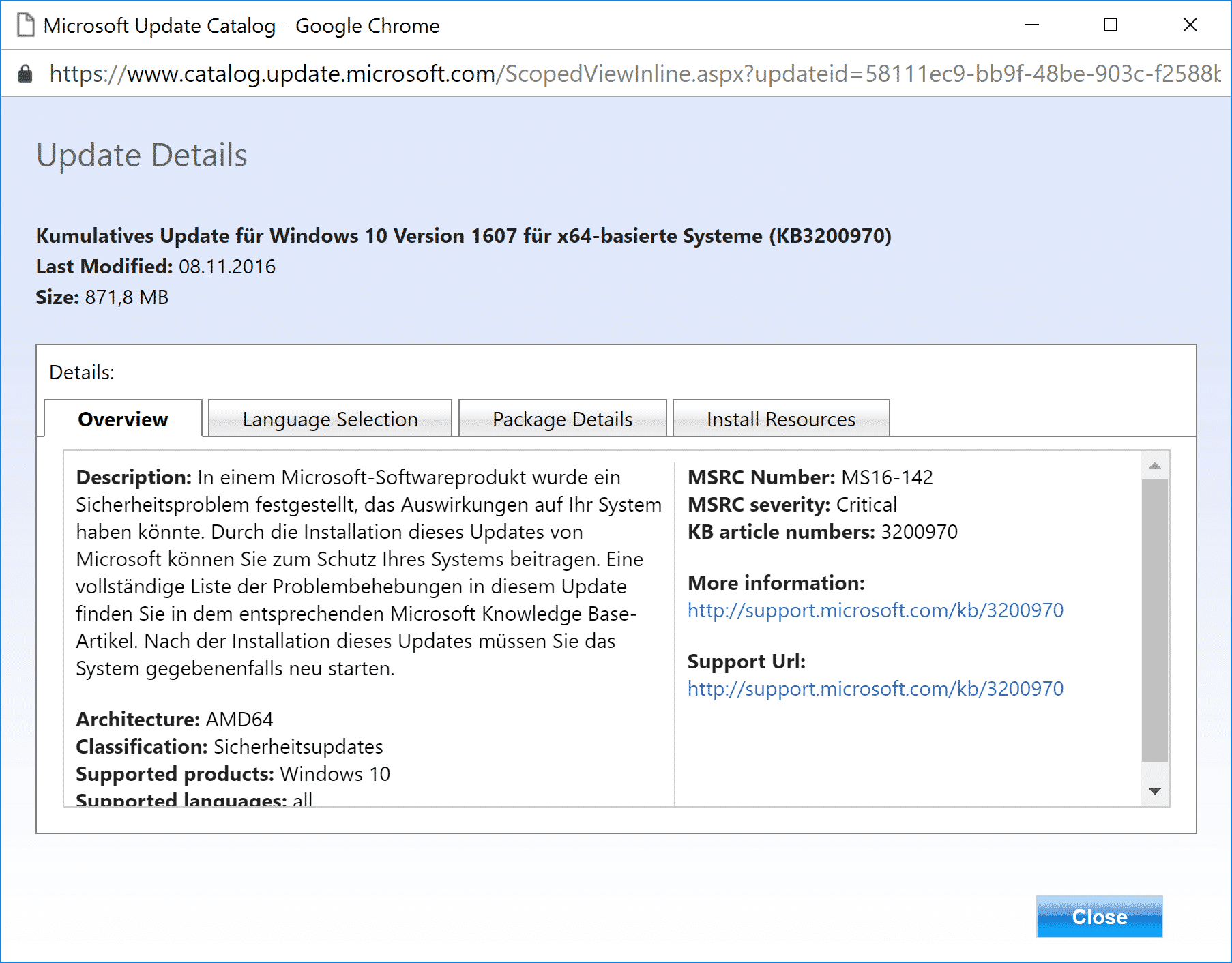Viewport: 1232px width, 963px height.
Task: Open the Package Details tab
Action: [563, 419]
